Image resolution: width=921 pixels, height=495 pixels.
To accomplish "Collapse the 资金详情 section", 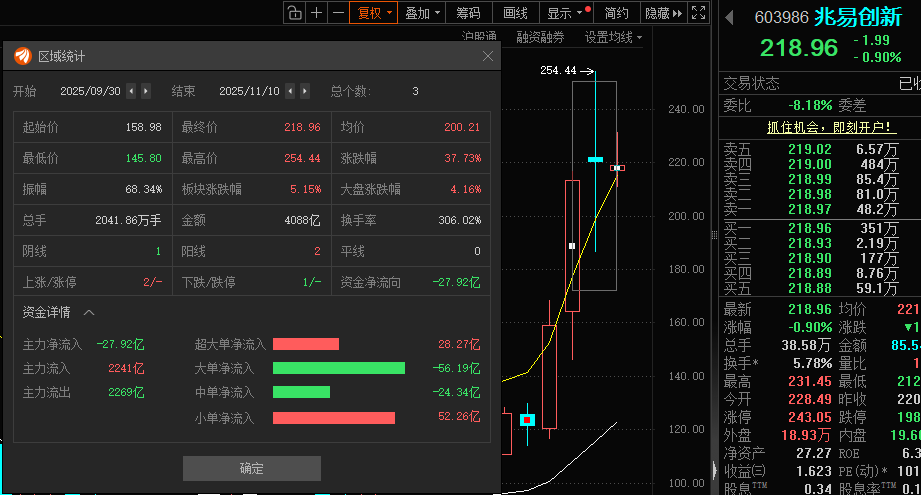I will [89, 312].
